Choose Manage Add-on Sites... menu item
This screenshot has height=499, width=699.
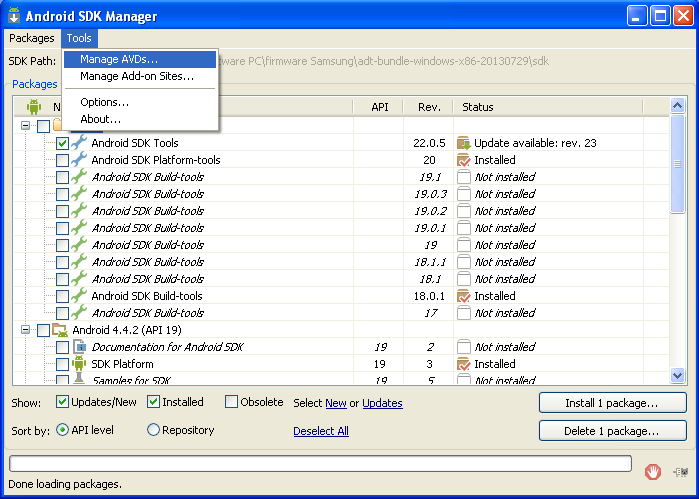point(140,76)
